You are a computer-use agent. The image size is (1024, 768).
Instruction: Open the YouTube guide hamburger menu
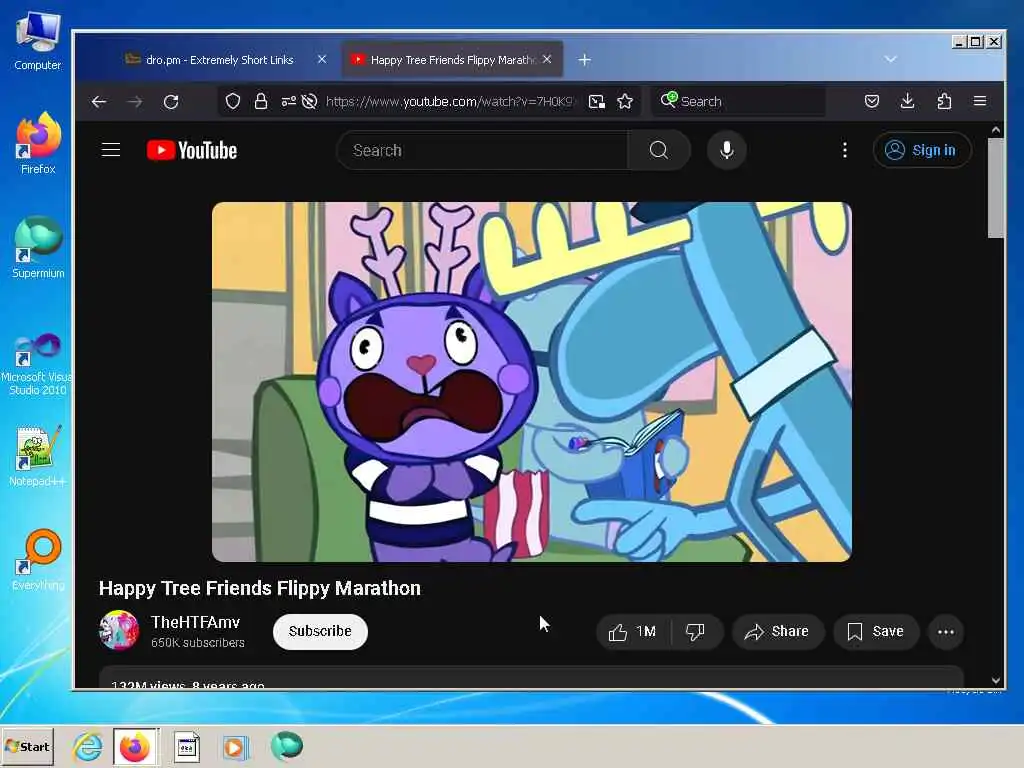[x=111, y=150]
